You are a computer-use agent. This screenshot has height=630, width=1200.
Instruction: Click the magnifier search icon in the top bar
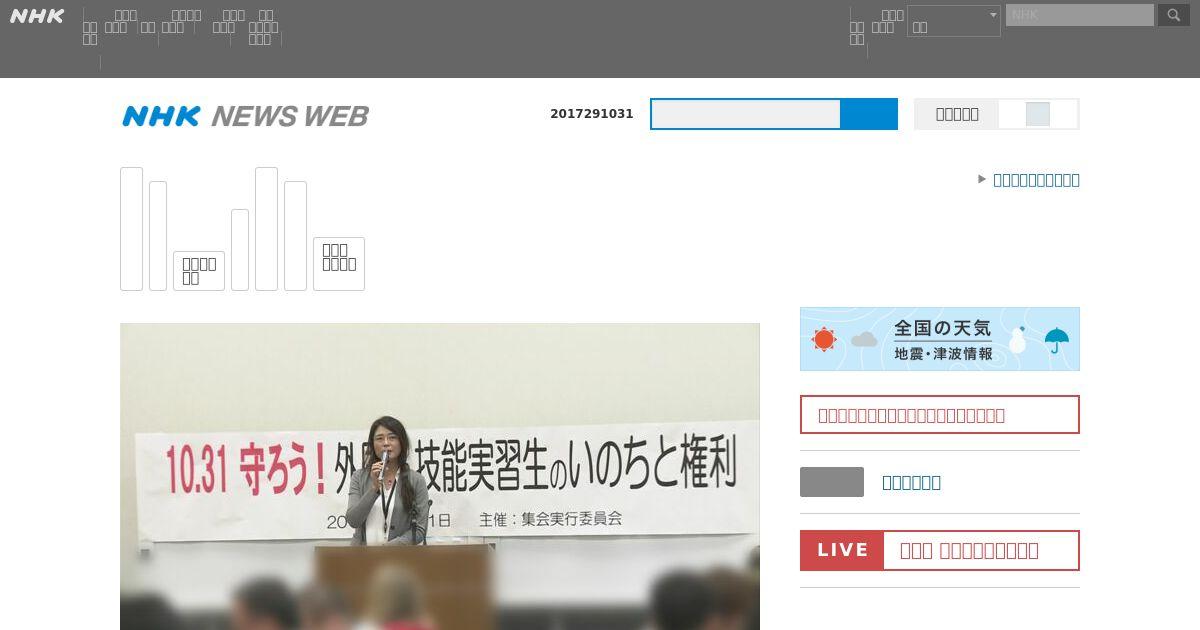coord(1174,15)
